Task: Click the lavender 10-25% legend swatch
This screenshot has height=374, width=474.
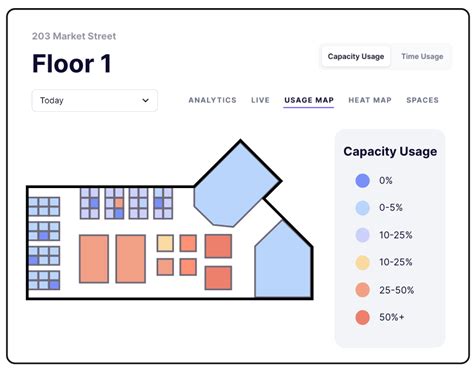Action: tap(363, 235)
